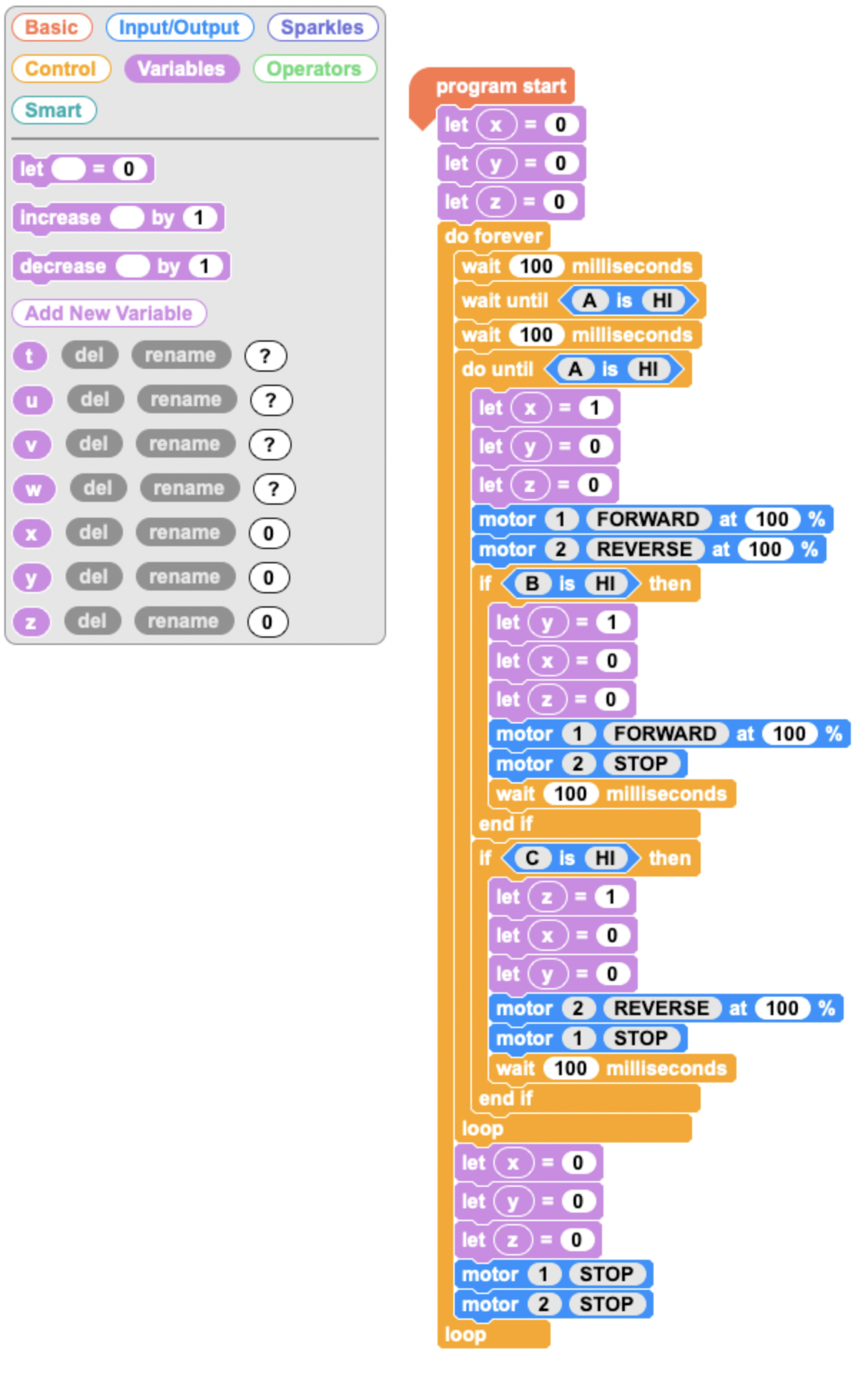The width and height of the screenshot is (868, 1377).
Task: Click the amount field of increase block
Action: (x=199, y=217)
